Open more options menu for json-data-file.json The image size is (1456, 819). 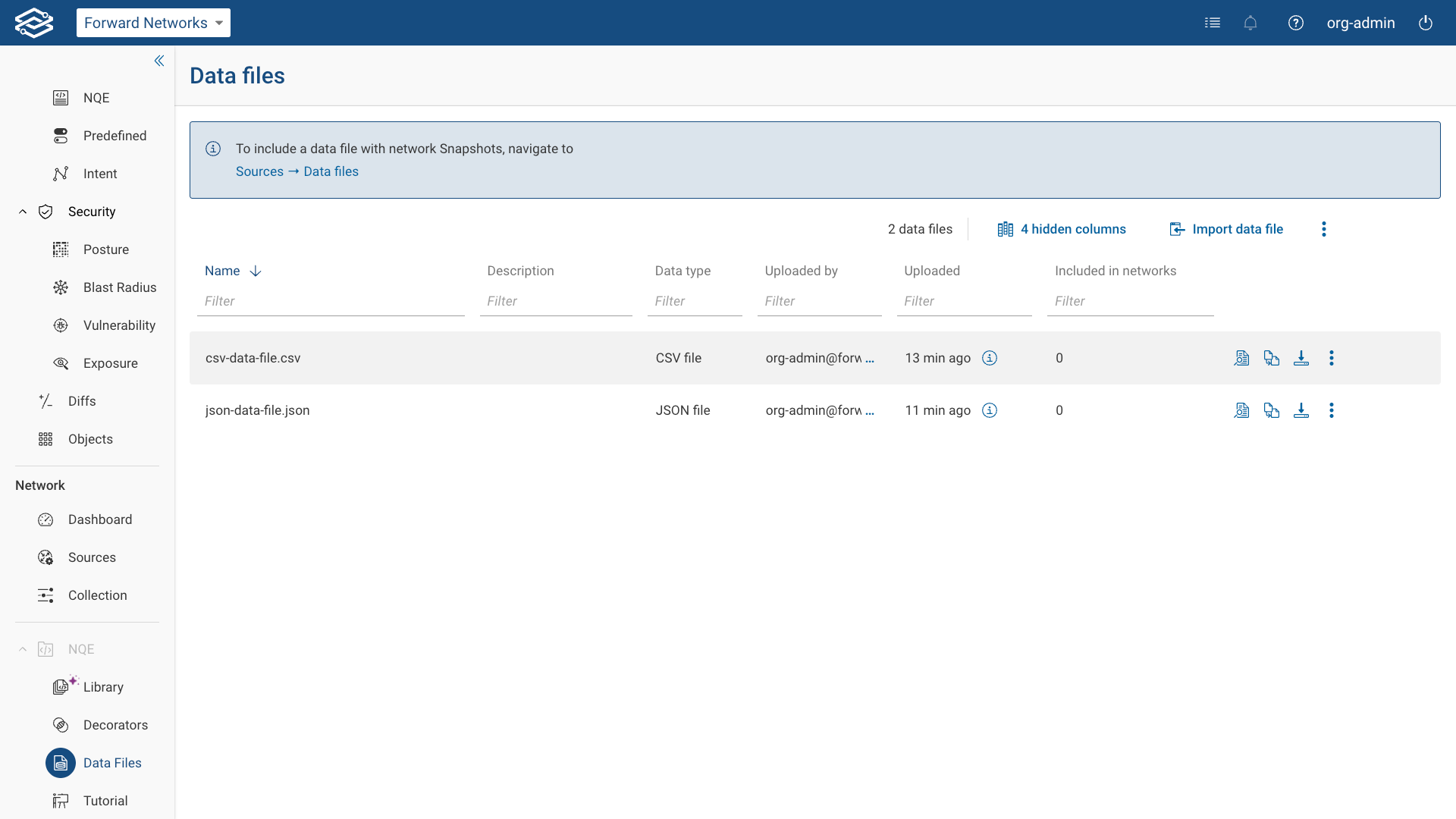click(1332, 410)
